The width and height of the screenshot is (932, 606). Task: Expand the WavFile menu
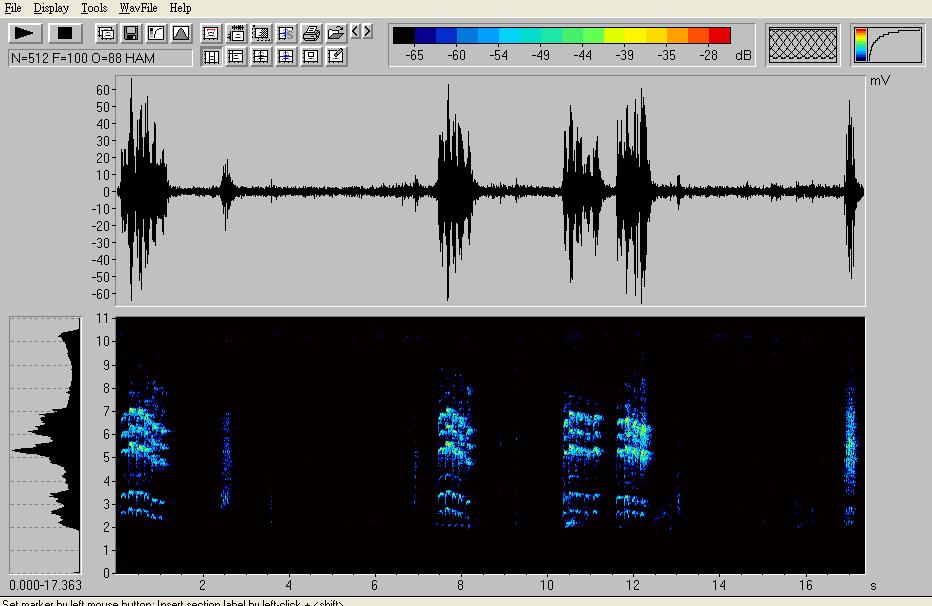tap(138, 8)
